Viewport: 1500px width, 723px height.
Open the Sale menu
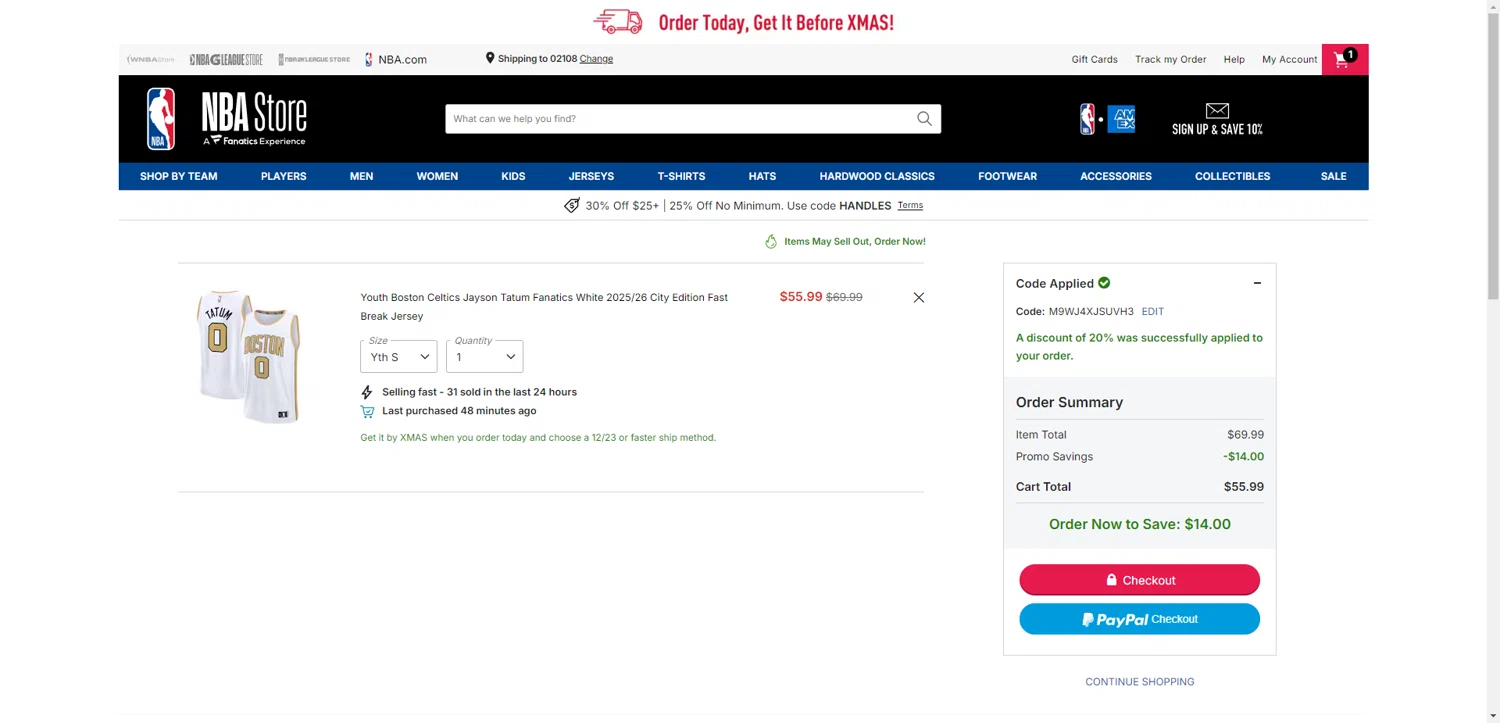coord(1333,176)
